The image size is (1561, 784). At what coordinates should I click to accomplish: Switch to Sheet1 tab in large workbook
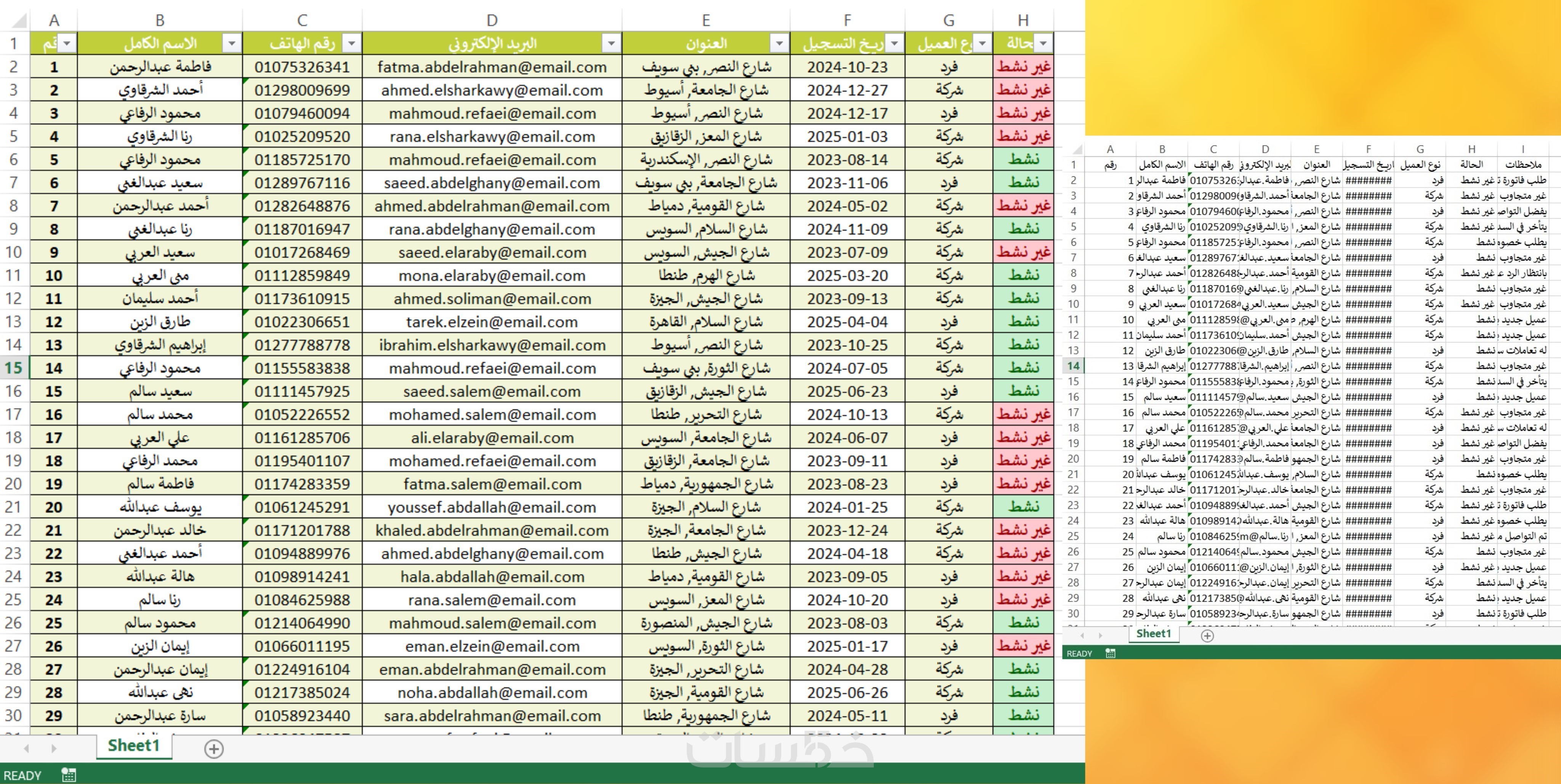click(133, 745)
